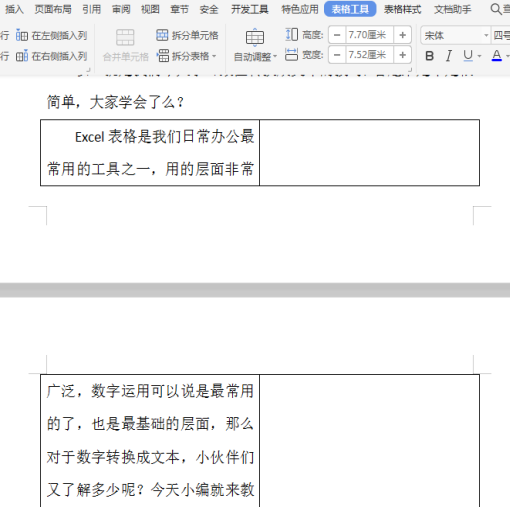
Task: Click the empty right table cell on second page
Action: [x=369, y=441]
